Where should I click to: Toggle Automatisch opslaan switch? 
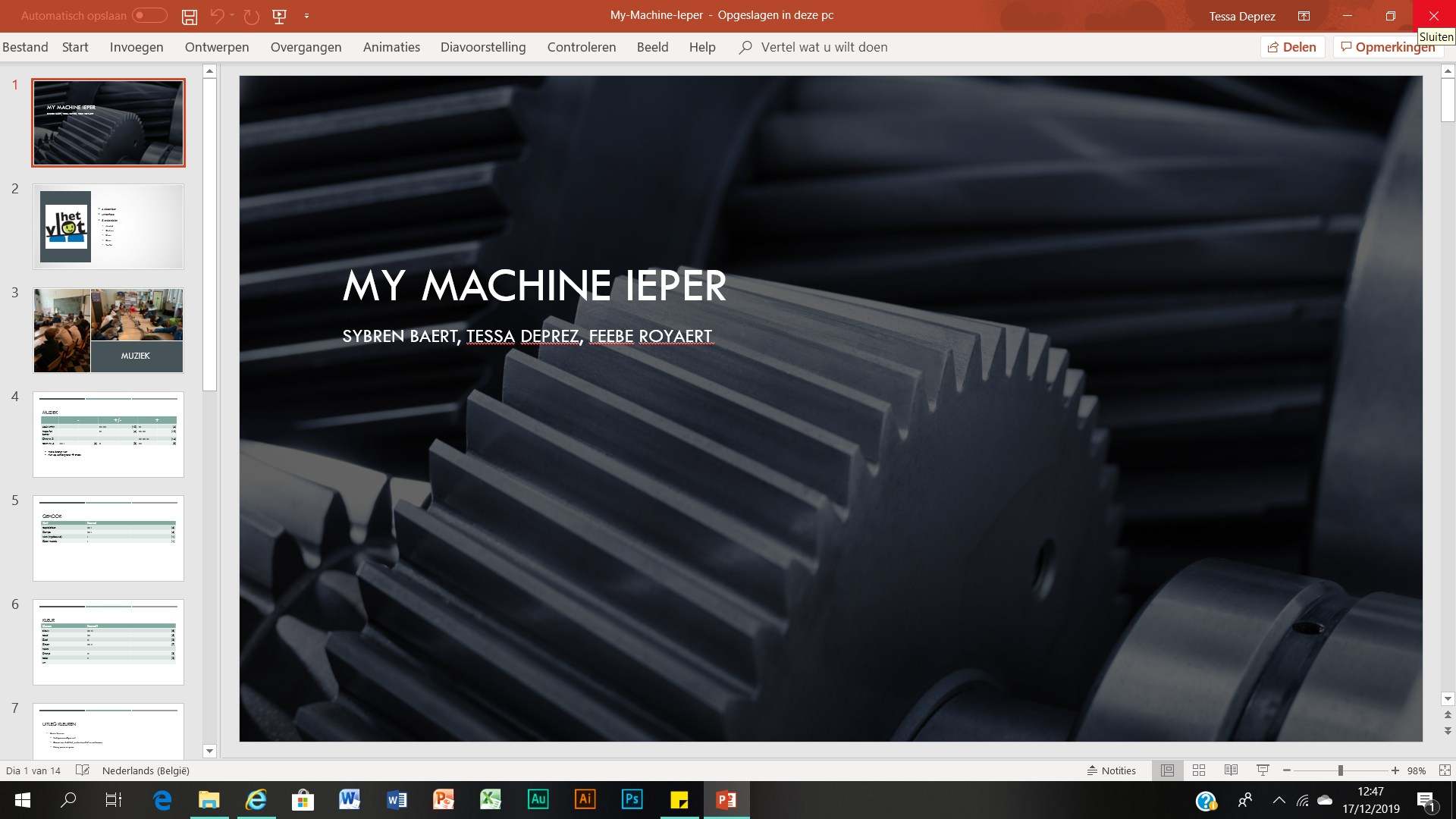[x=149, y=15]
